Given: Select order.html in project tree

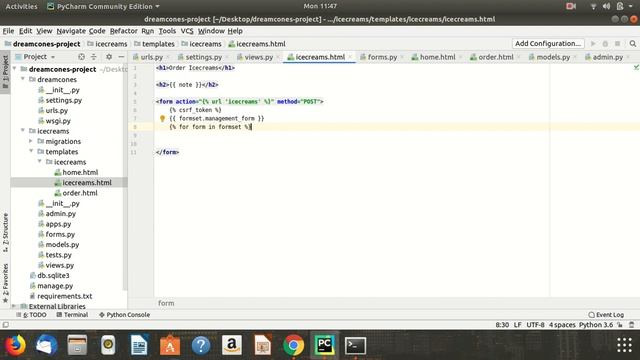Looking at the screenshot, I should click(x=80, y=193).
